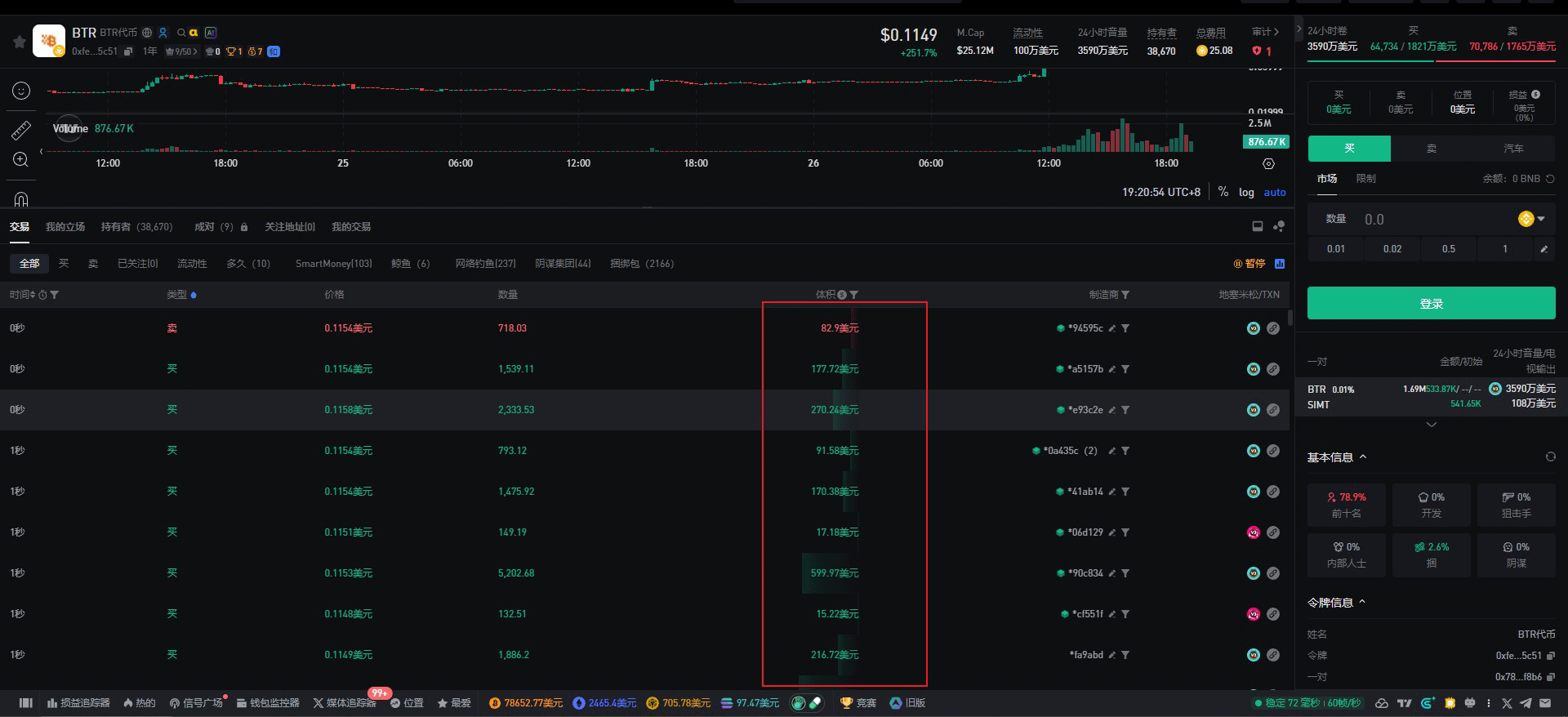1568x717 pixels.
Task: Open the mail icon in bottom bar
Action: pos(1545,703)
